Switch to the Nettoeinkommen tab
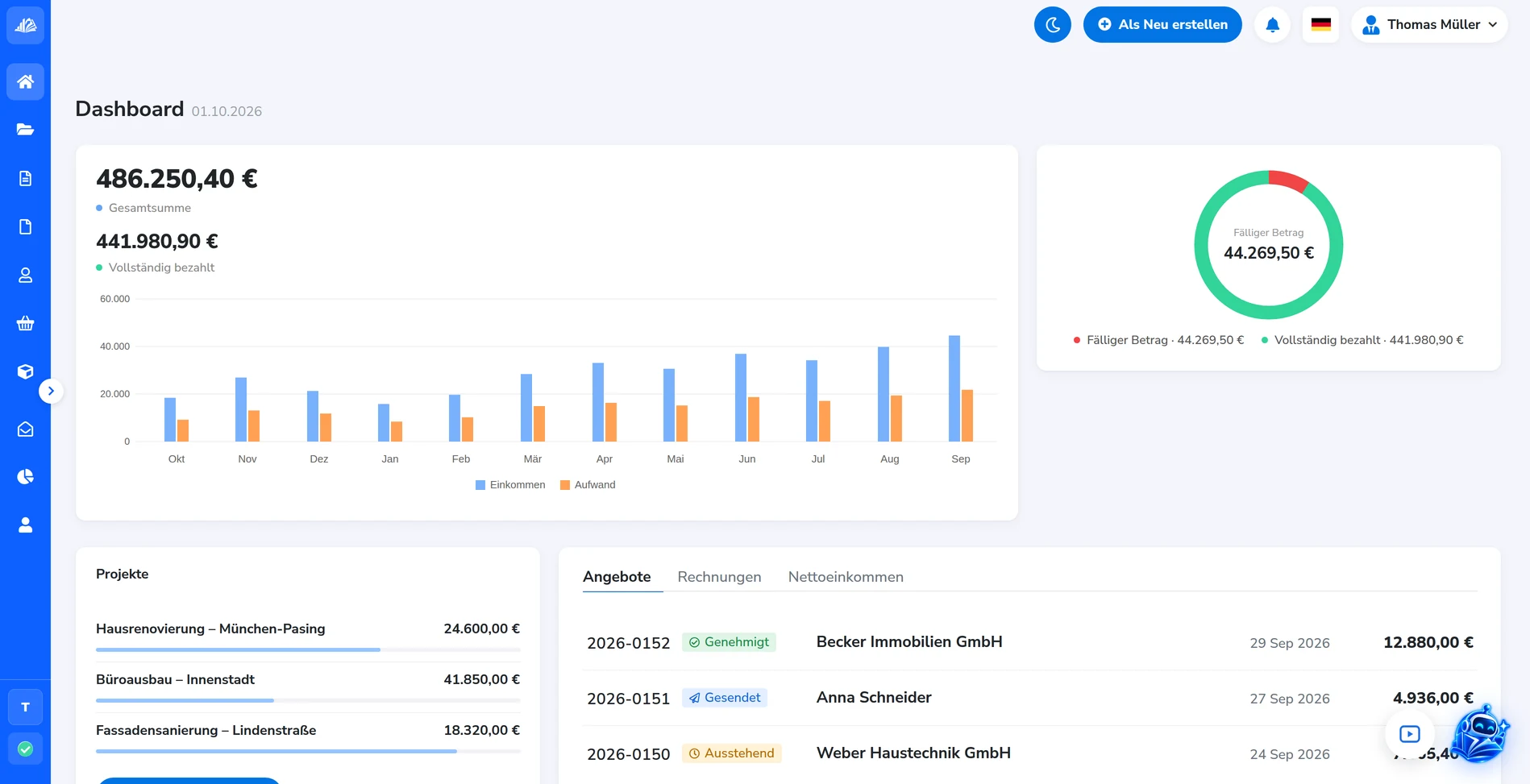The height and width of the screenshot is (784, 1530). pos(846,577)
